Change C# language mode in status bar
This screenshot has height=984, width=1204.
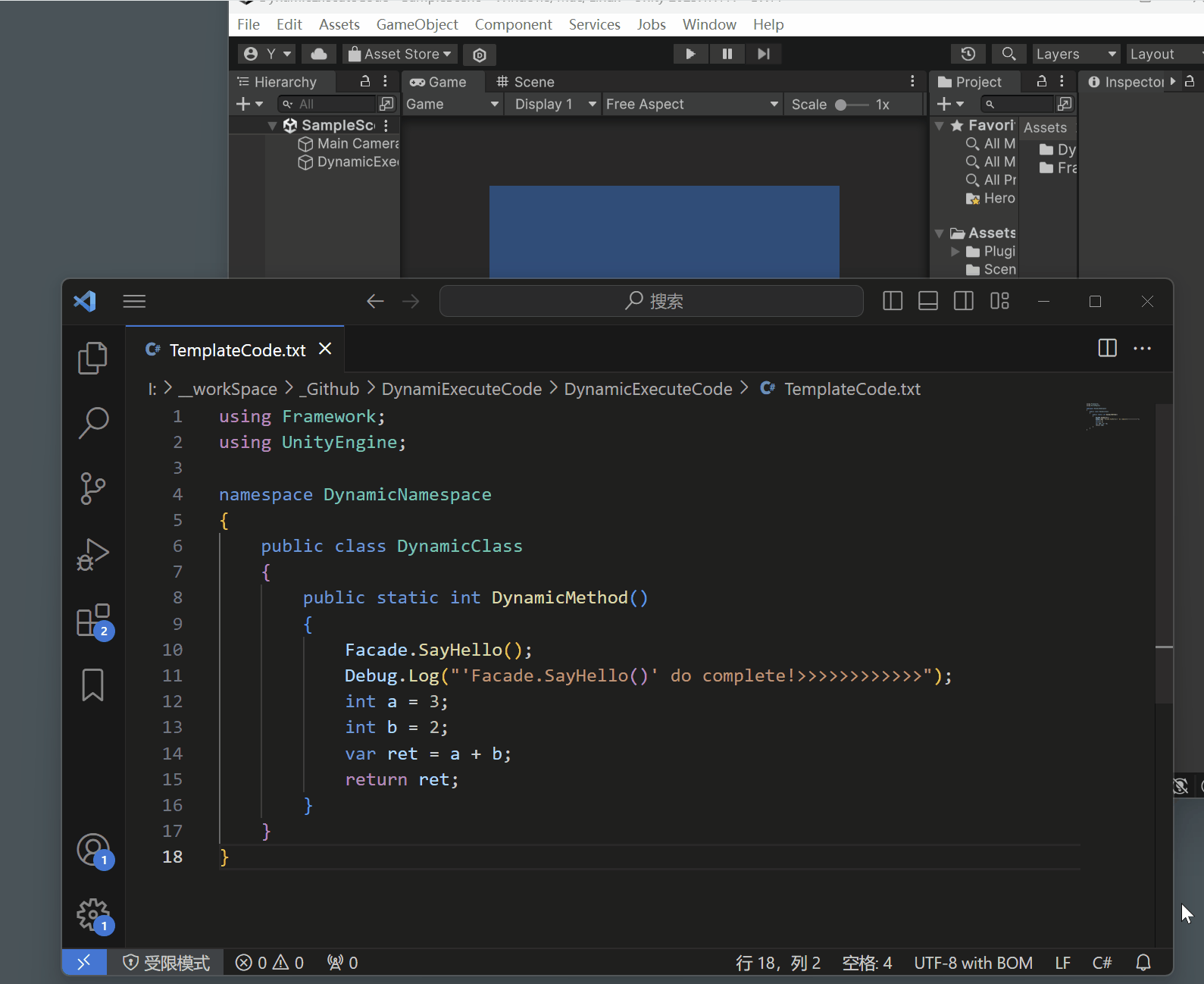point(1102,963)
